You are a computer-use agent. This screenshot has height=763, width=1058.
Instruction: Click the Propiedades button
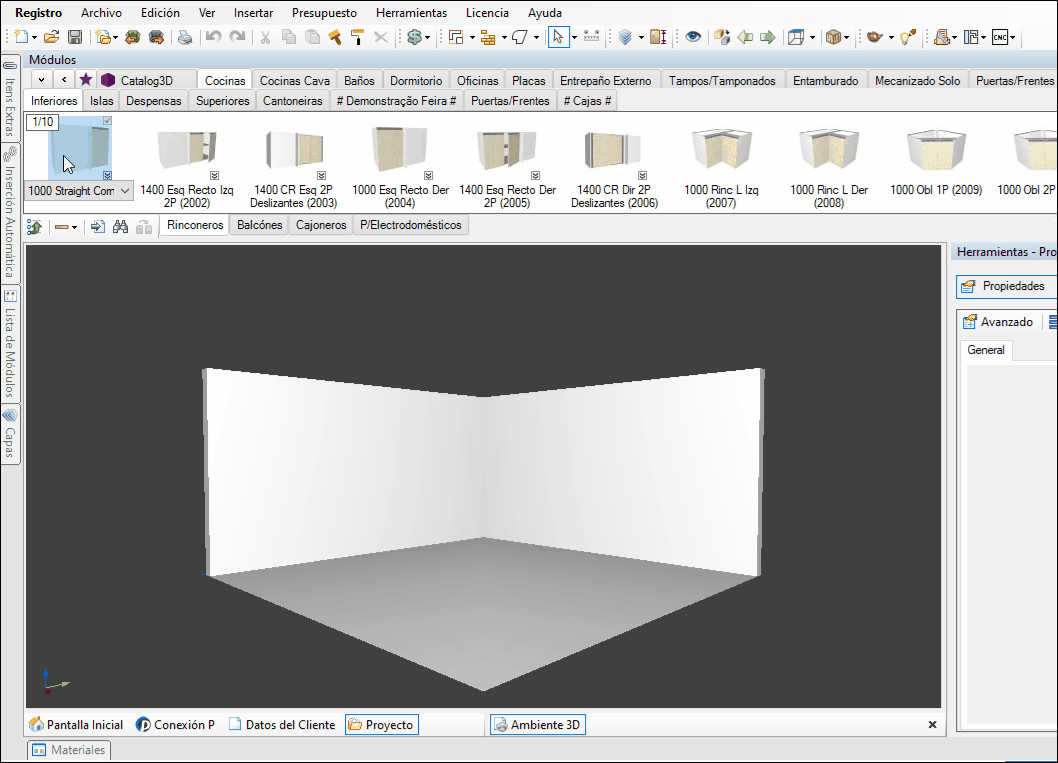point(1006,286)
